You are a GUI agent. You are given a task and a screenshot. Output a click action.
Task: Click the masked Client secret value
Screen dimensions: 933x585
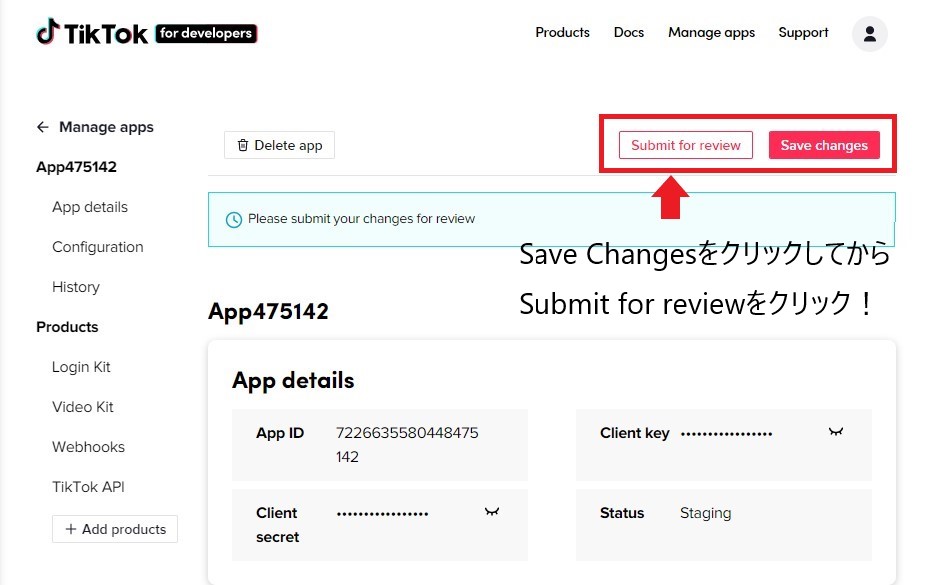click(383, 514)
